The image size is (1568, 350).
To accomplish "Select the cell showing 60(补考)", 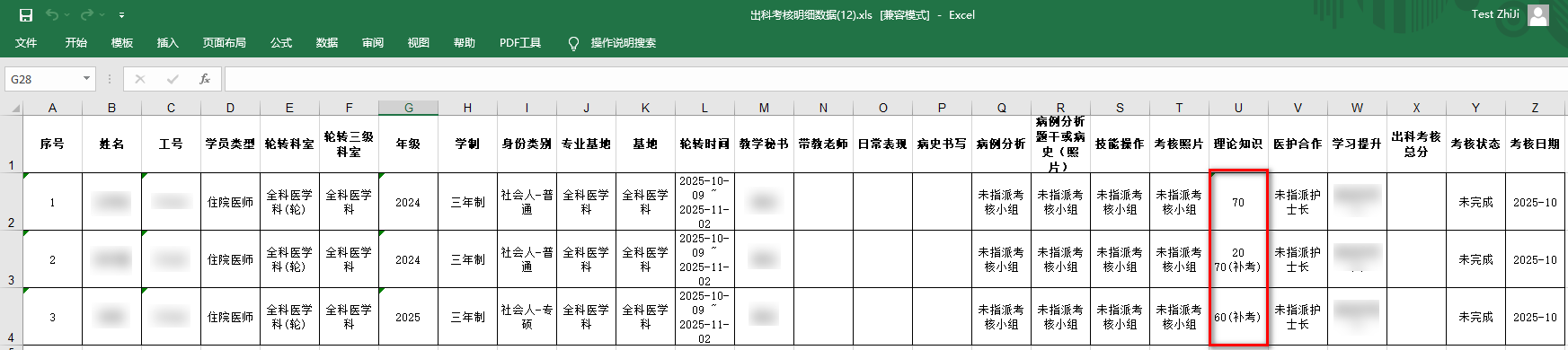I will coord(1238,317).
